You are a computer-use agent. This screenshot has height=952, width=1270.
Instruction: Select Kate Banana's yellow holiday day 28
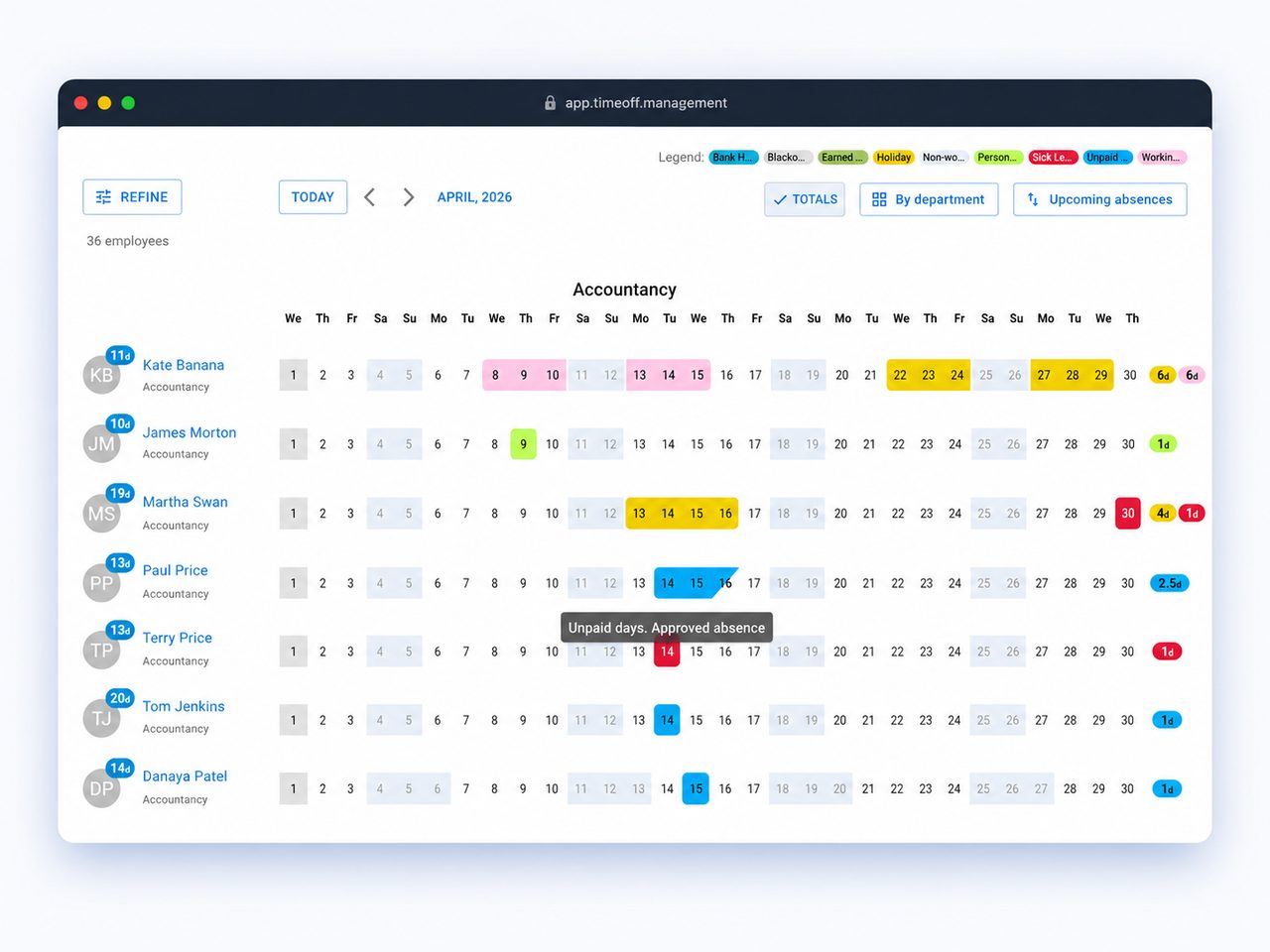click(1073, 375)
